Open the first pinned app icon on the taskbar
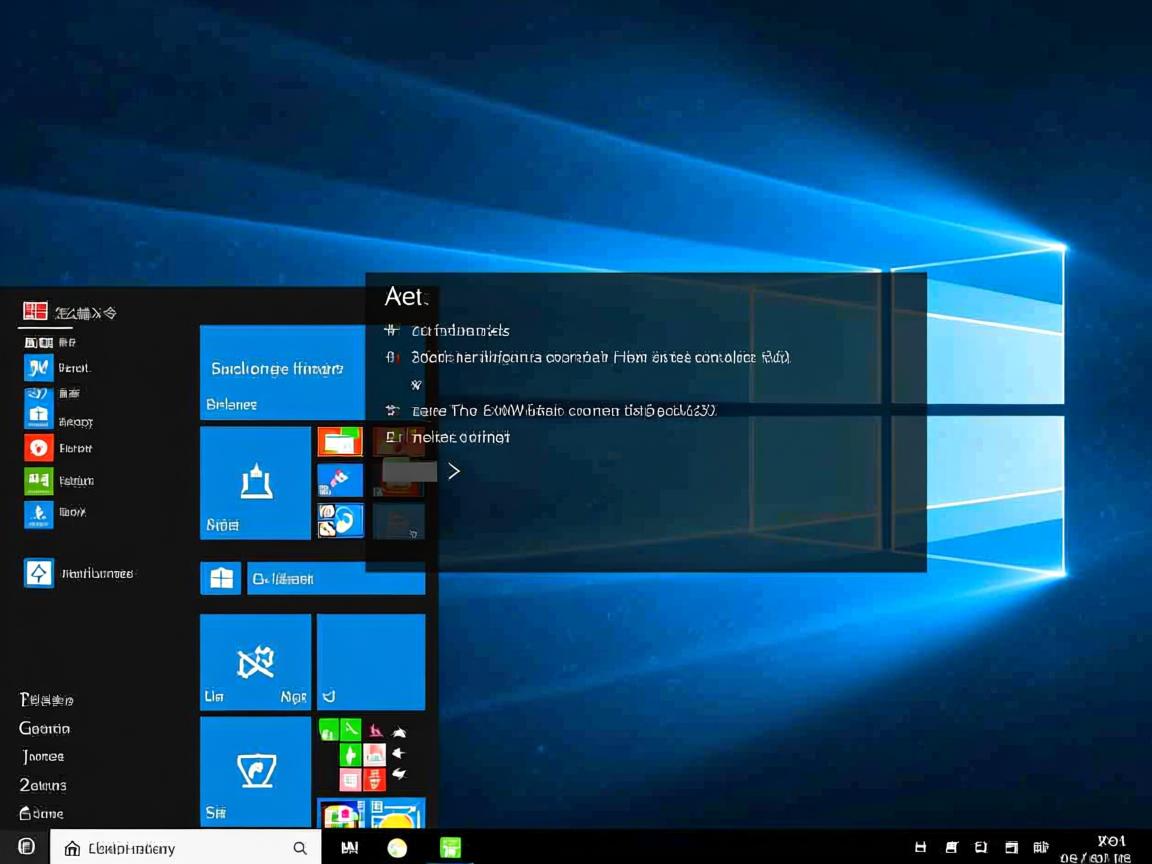This screenshot has height=864, width=1152. 349,847
